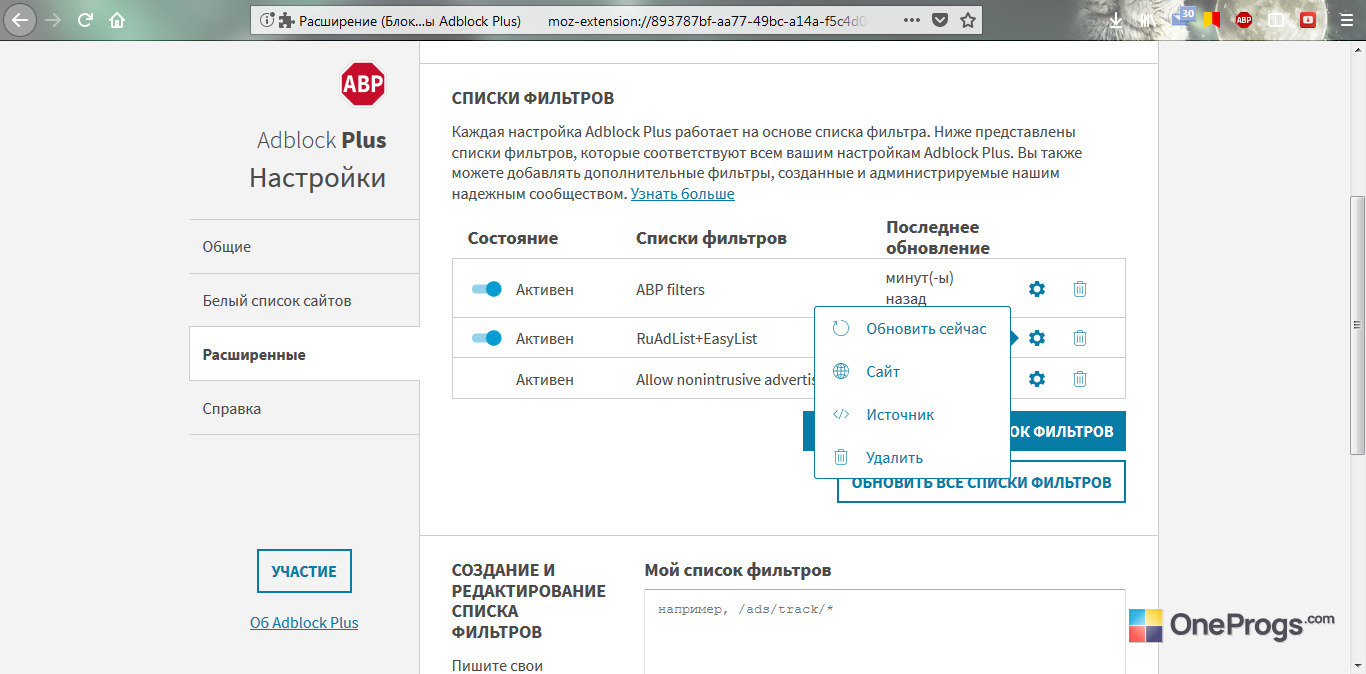Go back to previous page
1366x674 pixels.
click(x=21, y=19)
